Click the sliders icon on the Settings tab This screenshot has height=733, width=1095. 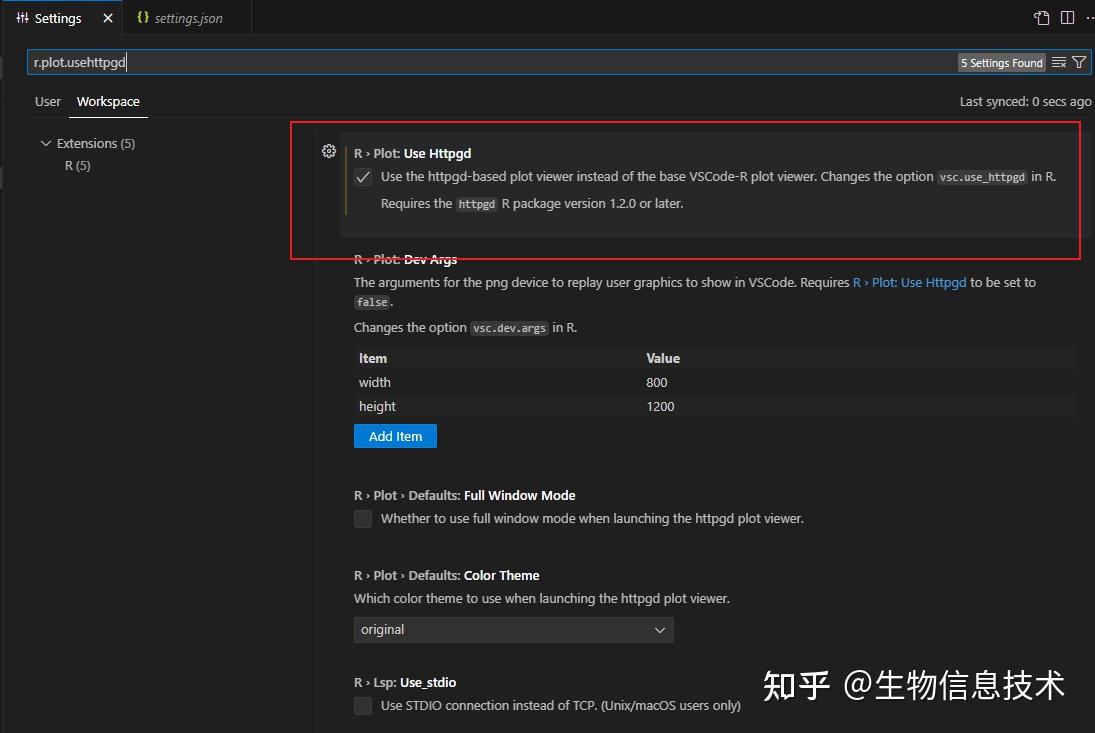[22, 17]
